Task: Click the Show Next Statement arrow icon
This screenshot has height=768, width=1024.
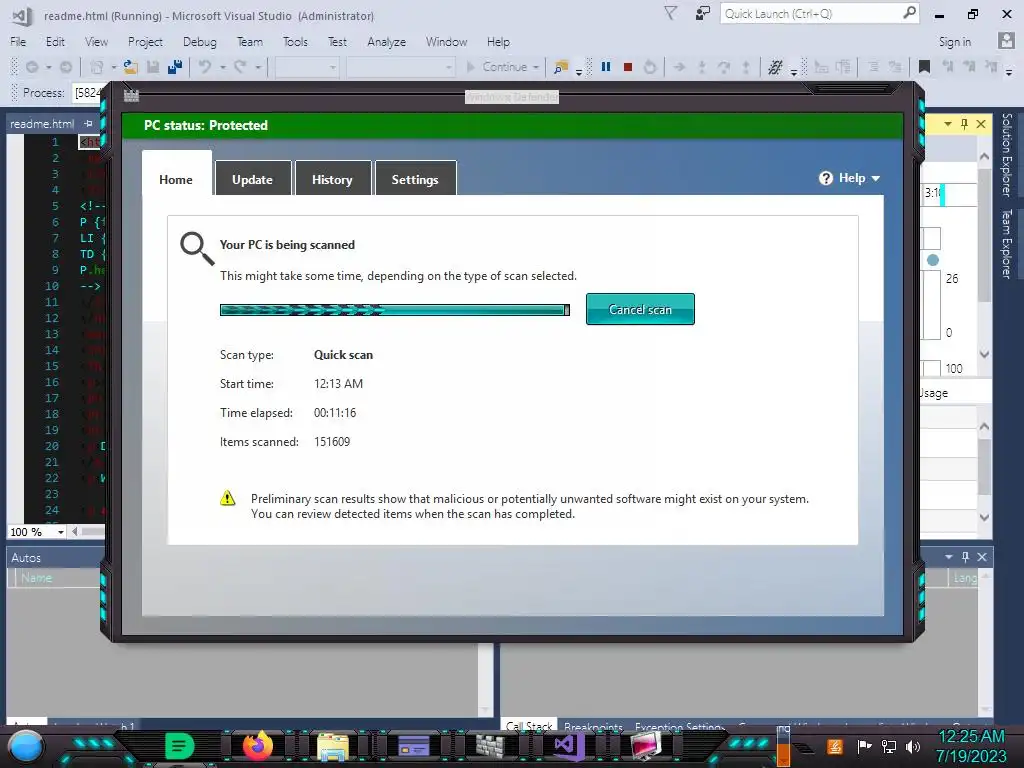Action: coord(679,67)
